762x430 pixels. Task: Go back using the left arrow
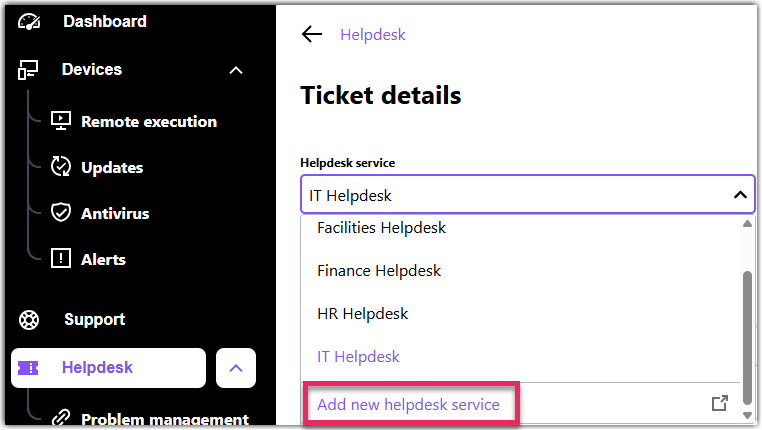click(312, 34)
